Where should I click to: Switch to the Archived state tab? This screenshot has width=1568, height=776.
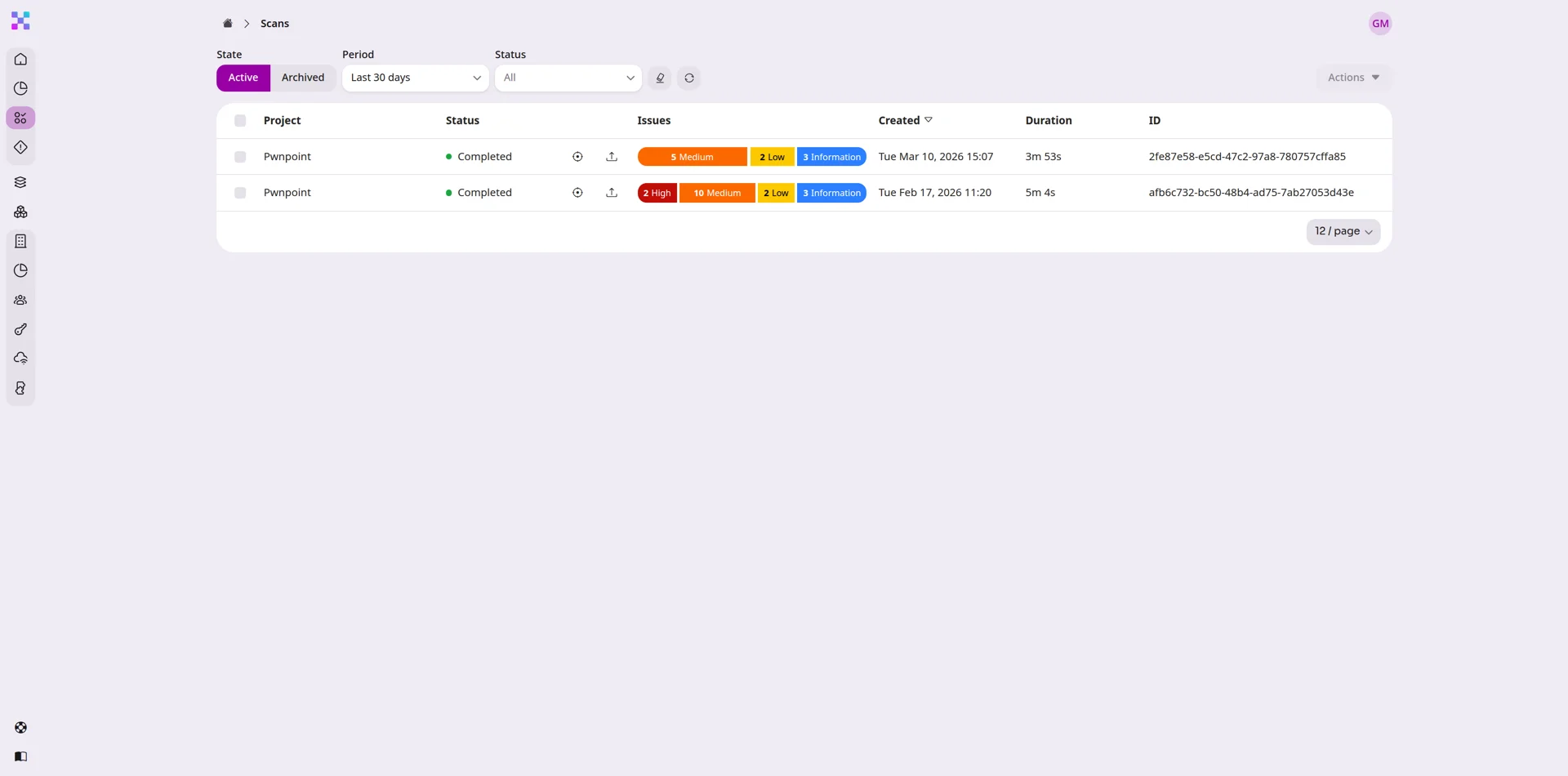point(302,78)
